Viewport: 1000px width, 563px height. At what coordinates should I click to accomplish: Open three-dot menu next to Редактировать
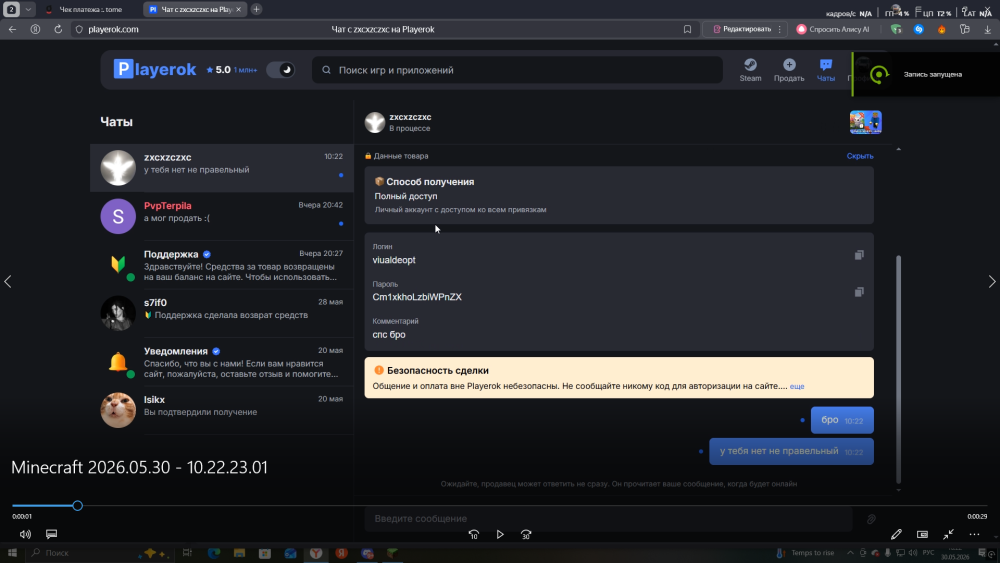click(x=779, y=29)
